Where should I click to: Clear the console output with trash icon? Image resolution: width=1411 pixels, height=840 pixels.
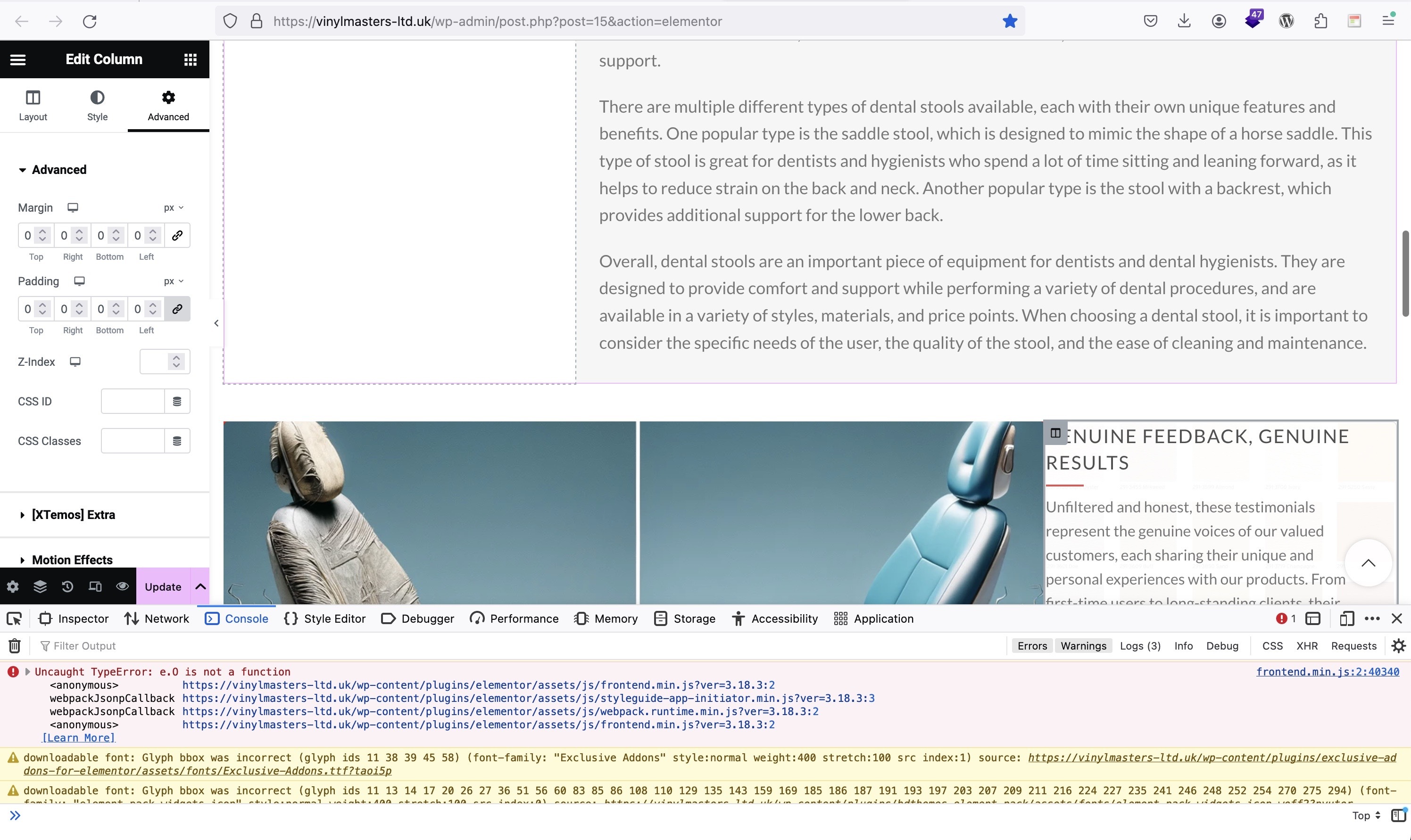(x=15, y=646)
